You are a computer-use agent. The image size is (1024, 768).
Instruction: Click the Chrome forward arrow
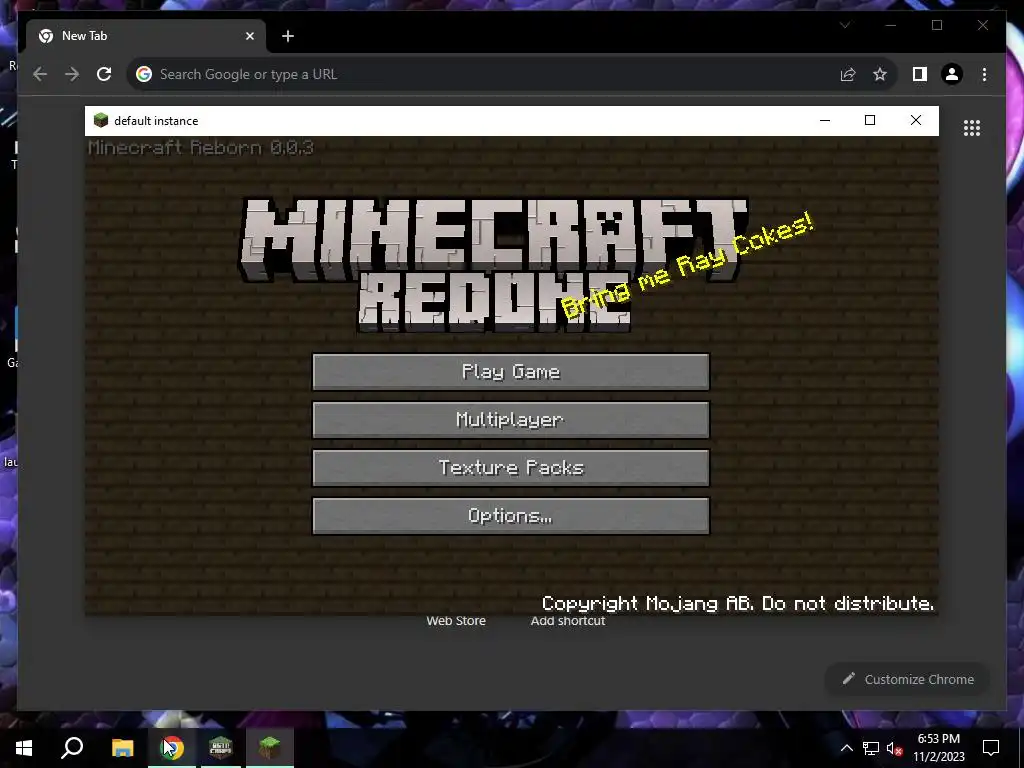click(72, 74)
